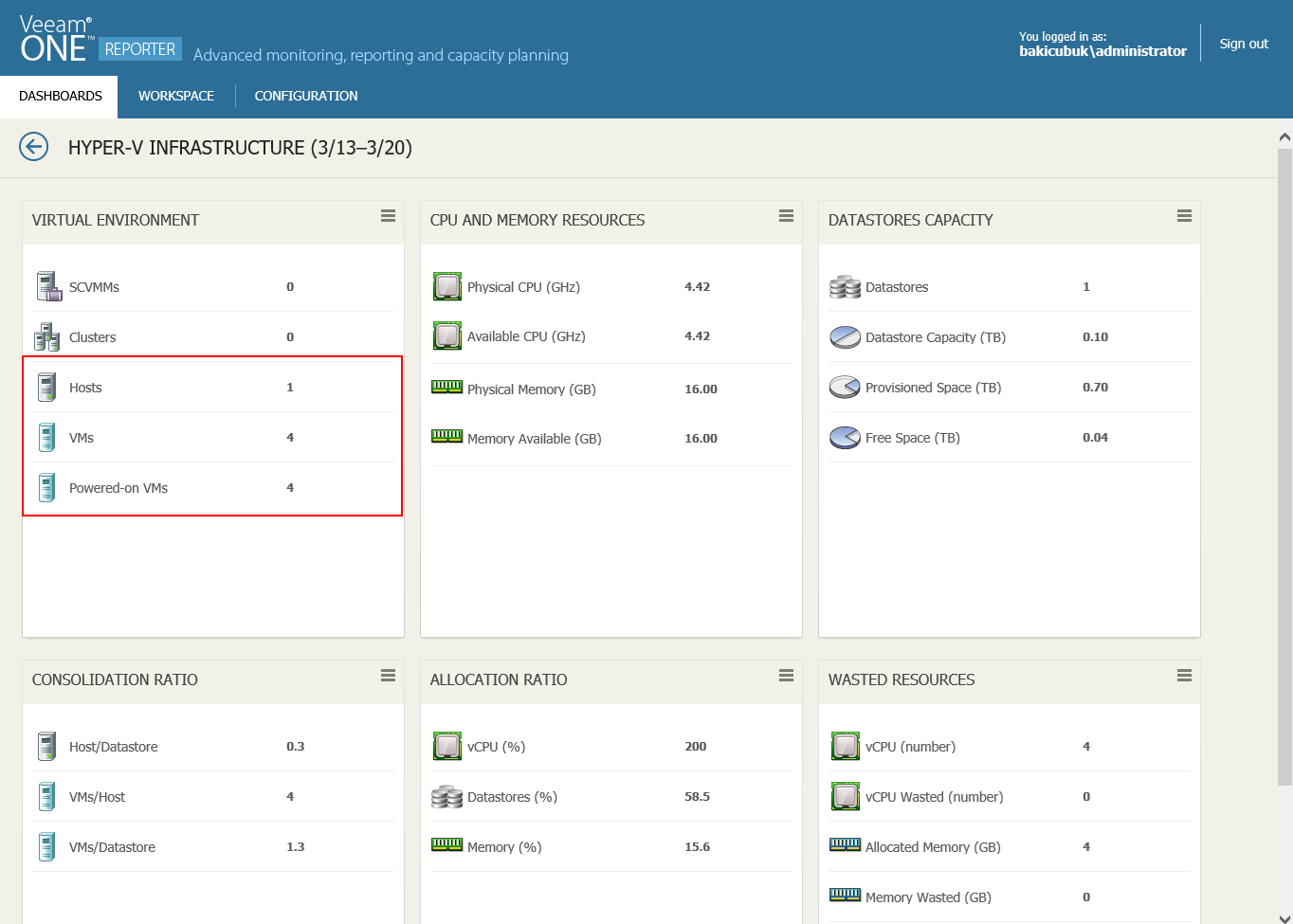
Task: Click the Clusters icon
Action: coord(47,336)
